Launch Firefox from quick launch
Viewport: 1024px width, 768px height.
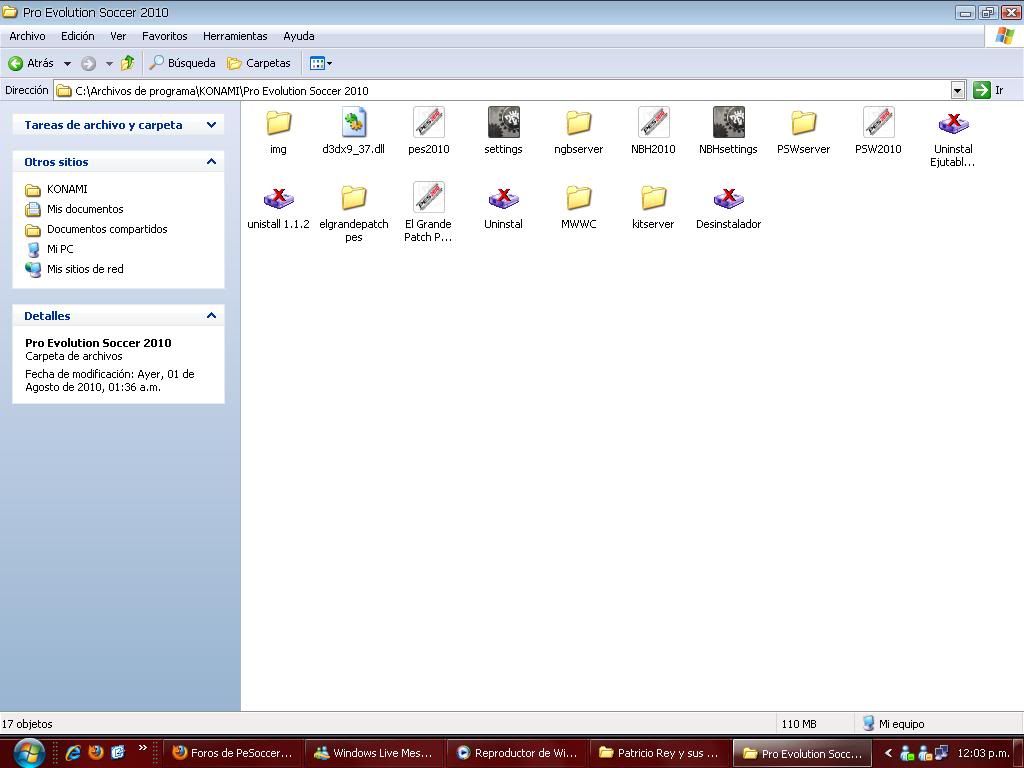click(96, 752)
